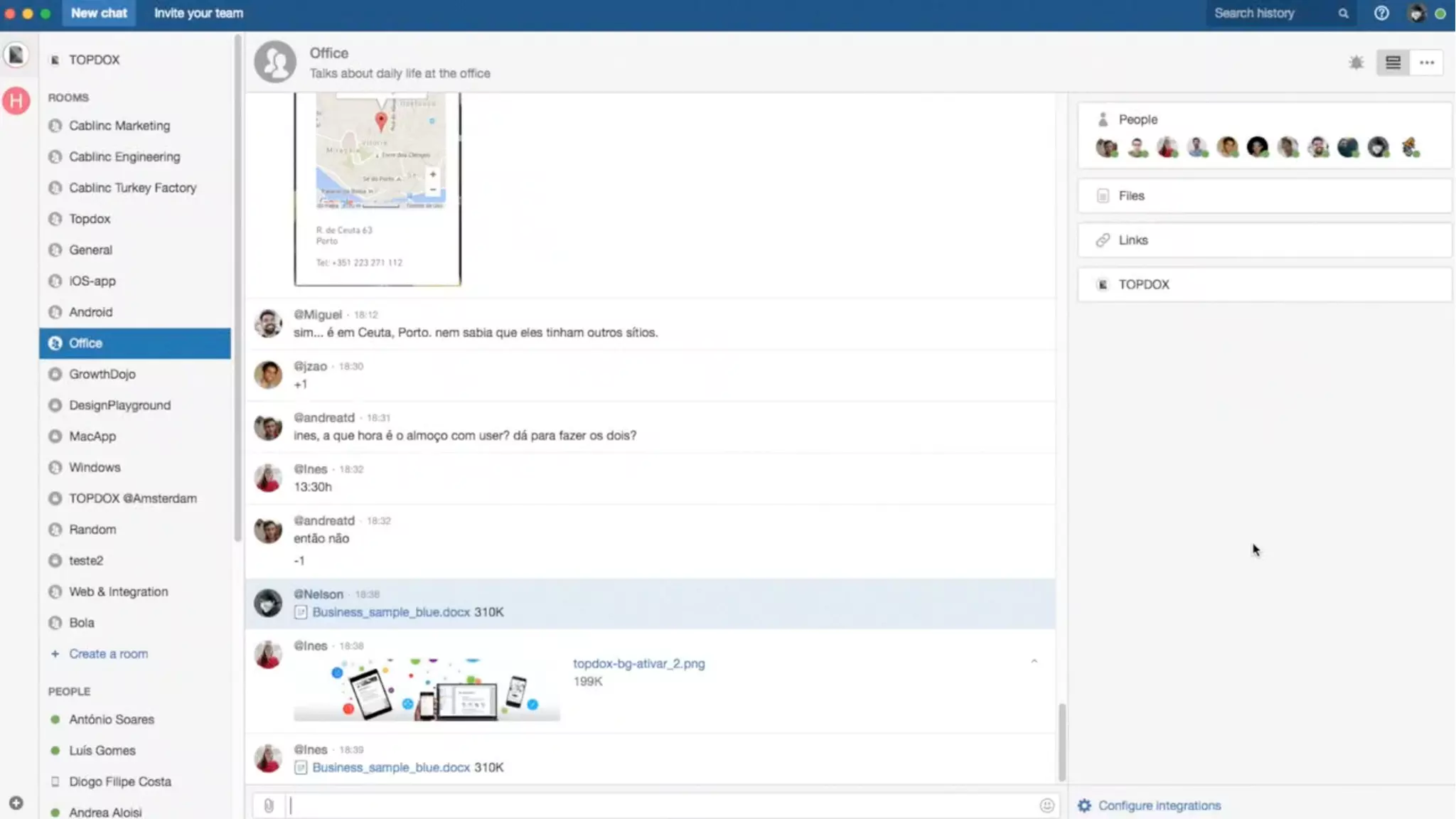
Task: Open the emoji picker smiley icon
Action: [1046, 805]
